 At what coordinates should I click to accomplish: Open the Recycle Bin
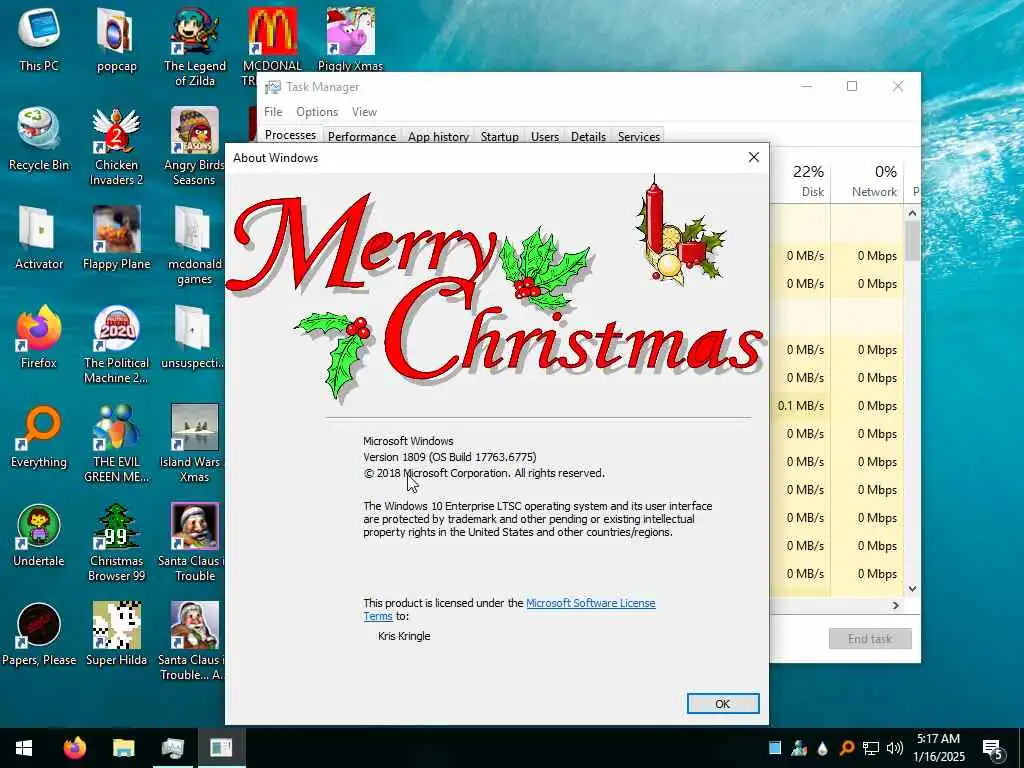(x=39, y=138)
